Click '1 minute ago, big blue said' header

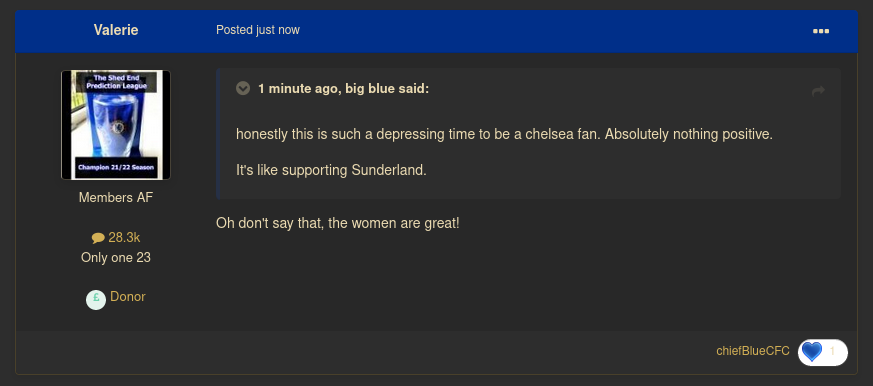pos(344,89)
